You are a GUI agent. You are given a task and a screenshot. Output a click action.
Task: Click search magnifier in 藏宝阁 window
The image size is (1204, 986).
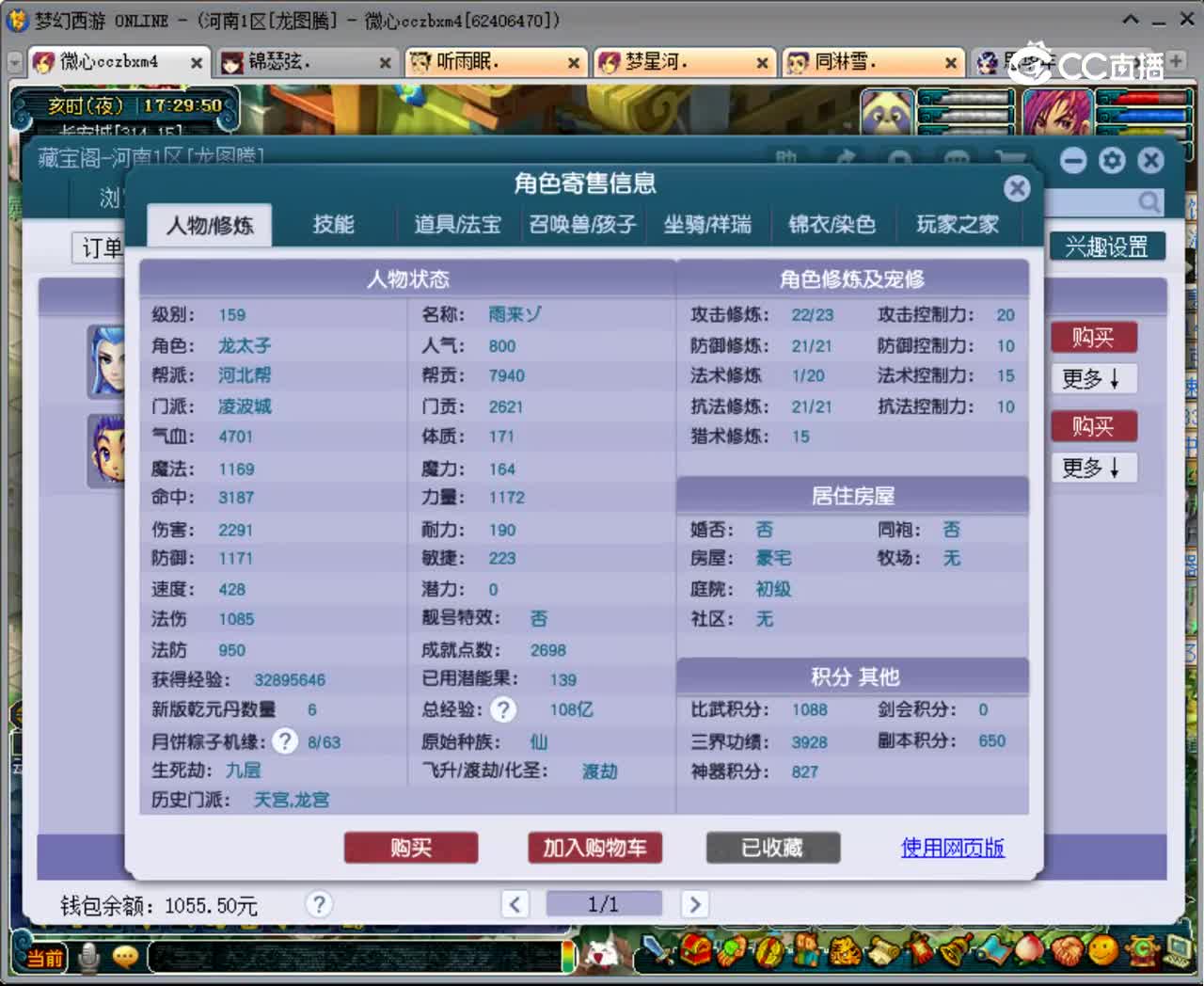(x=1149, y=201)
